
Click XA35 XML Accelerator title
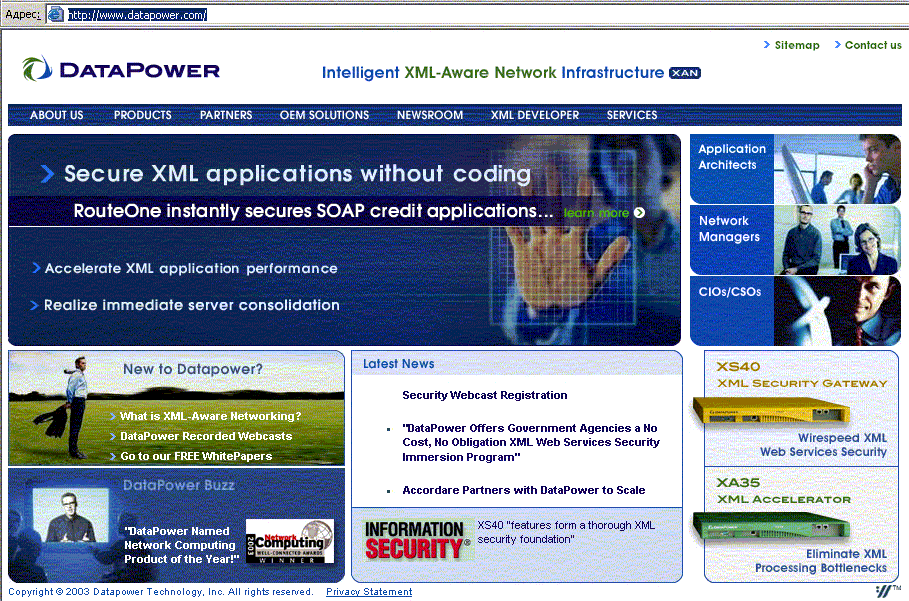[x=784, y=491]
